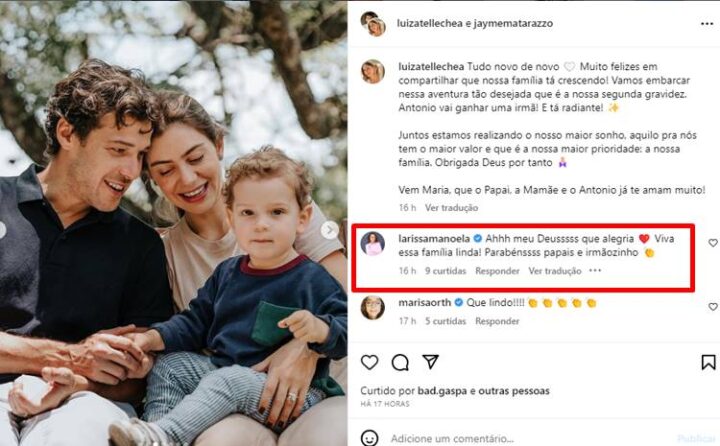Expand Ver tradução under the caption

(x=452, y=208)
